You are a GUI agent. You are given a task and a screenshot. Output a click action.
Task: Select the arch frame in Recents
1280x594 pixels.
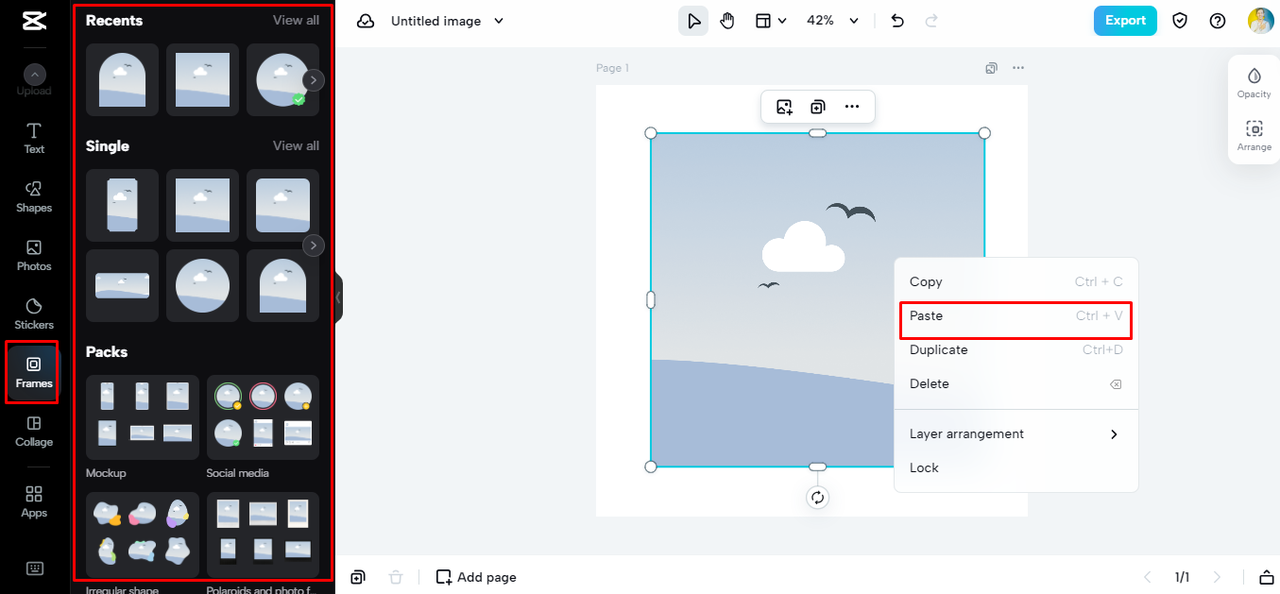tap(122, 80)
